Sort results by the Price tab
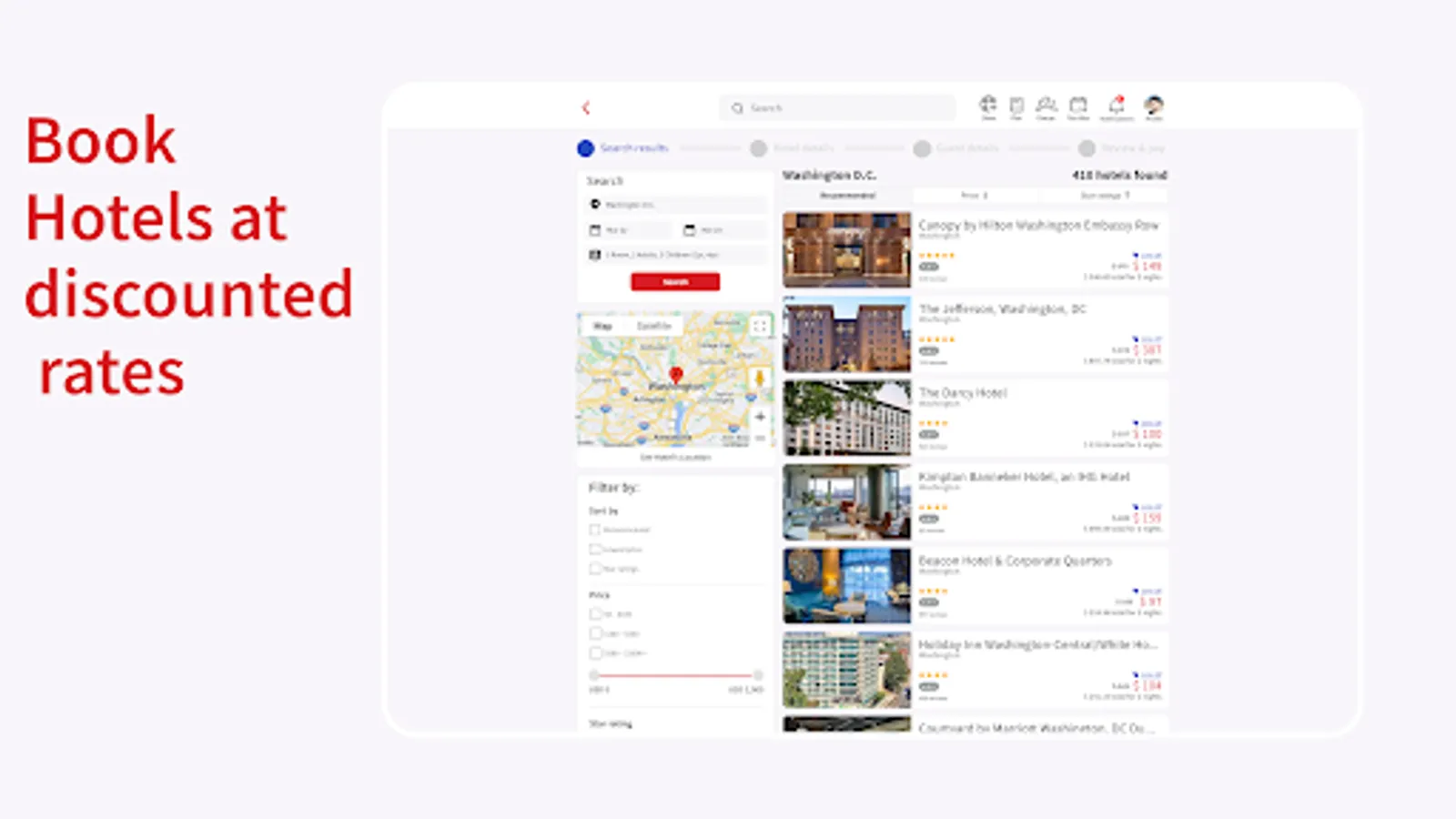The height and width of the screenshot is (819, 1456). (975, 196)
